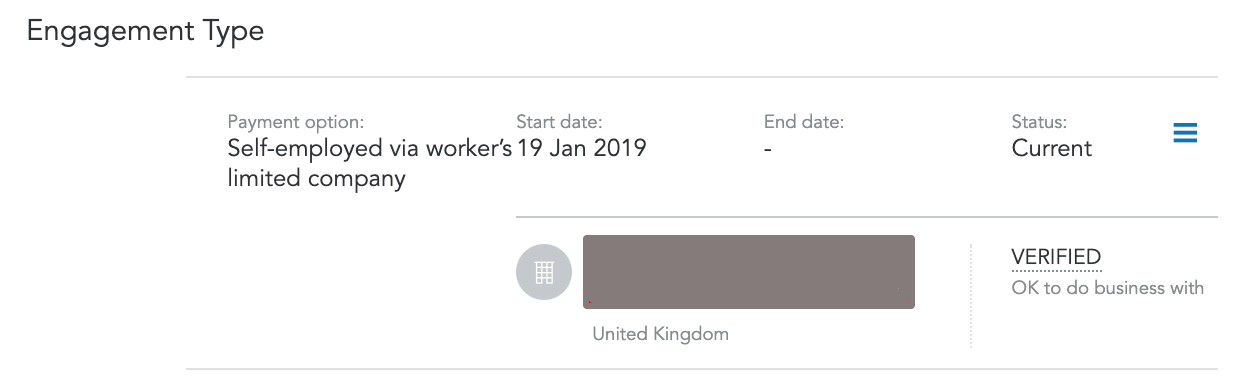Click the Start date label
Screen dimensions: 1250x386
(559, 123)
